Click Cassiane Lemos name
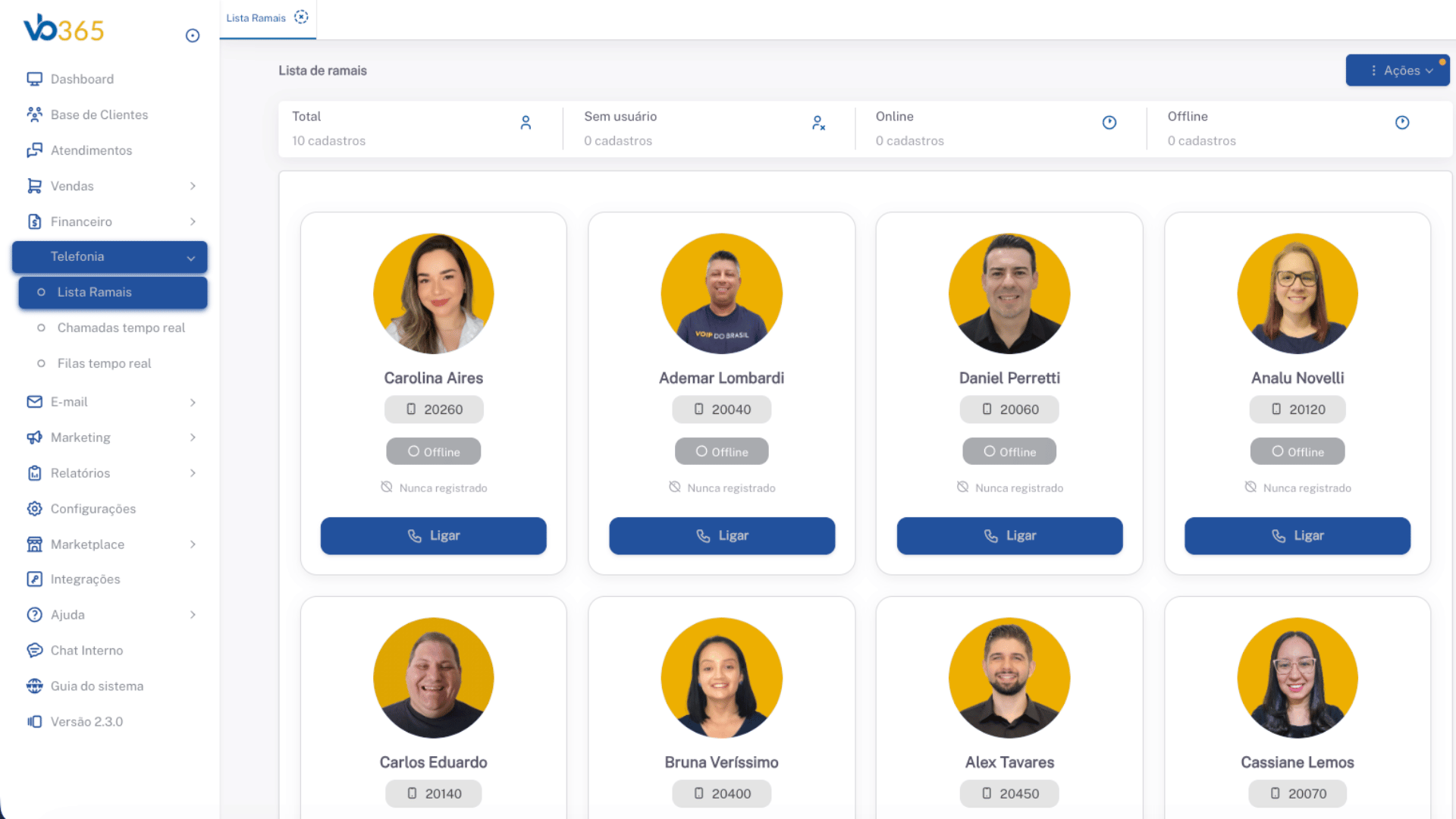 point(1298,762)
